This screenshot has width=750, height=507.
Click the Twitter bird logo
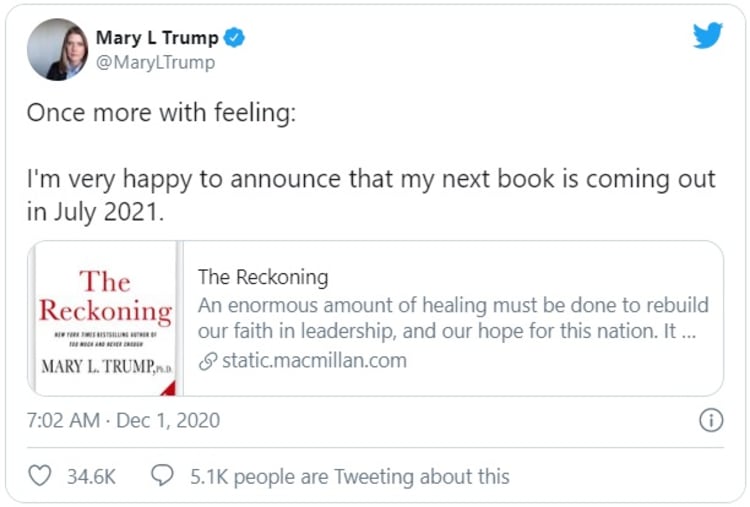point(707,35)
